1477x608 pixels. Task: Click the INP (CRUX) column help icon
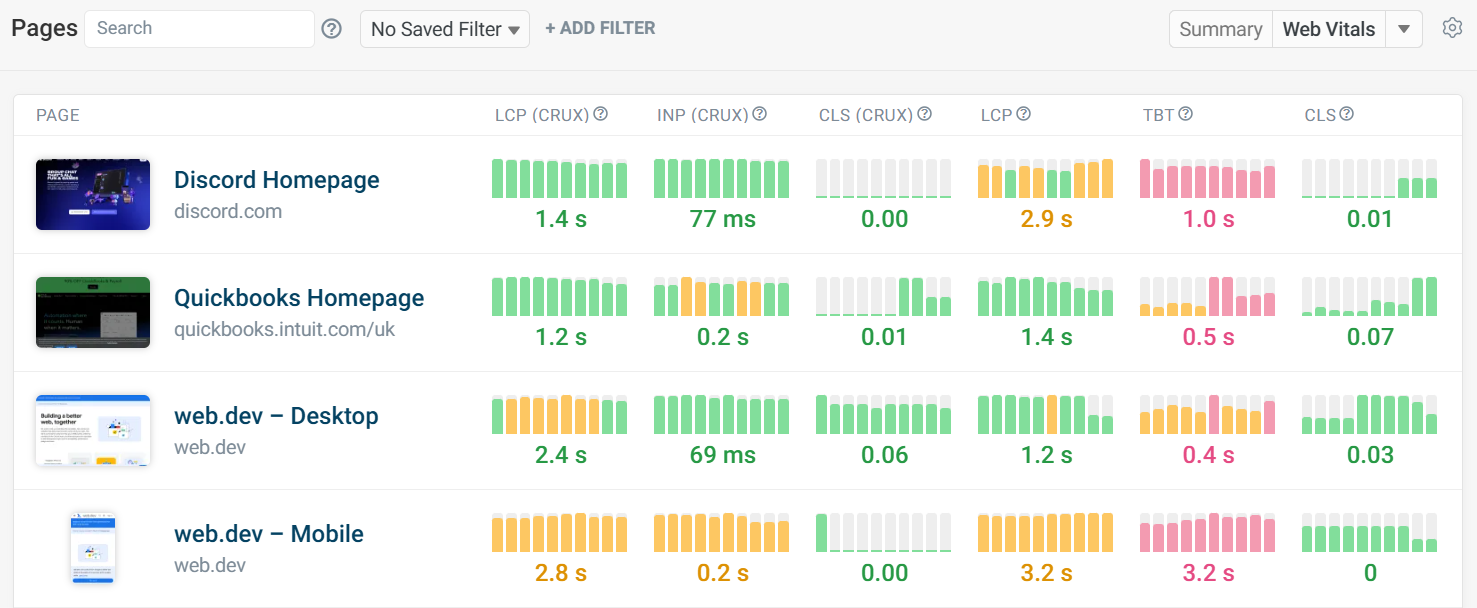point(759,113)
